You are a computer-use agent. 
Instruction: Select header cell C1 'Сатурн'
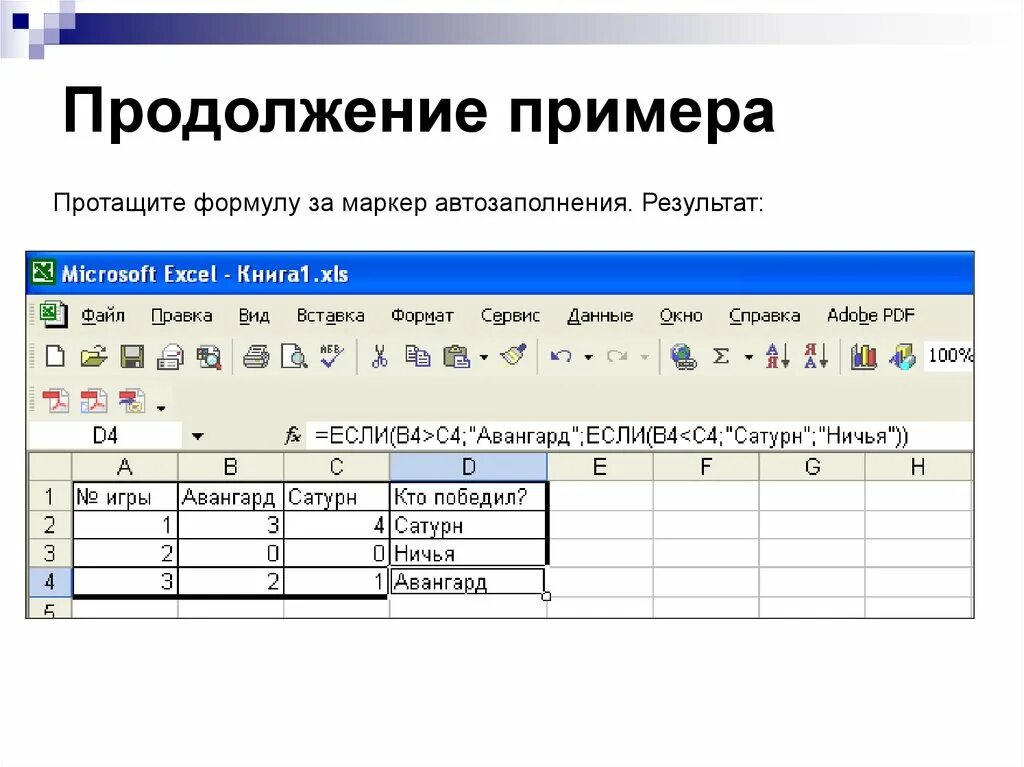tap(336, 497)
